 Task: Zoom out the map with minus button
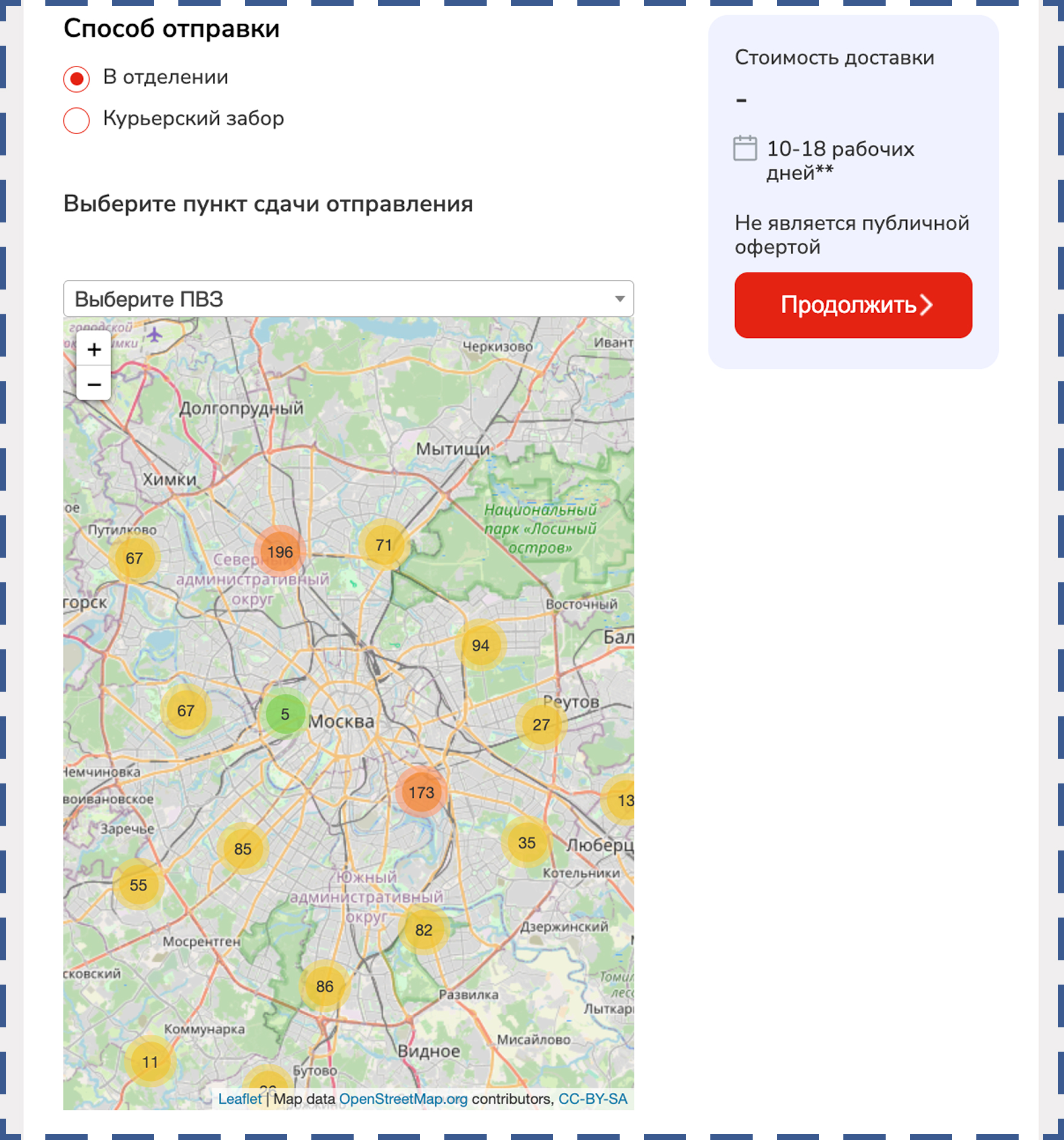pos(94,384)
